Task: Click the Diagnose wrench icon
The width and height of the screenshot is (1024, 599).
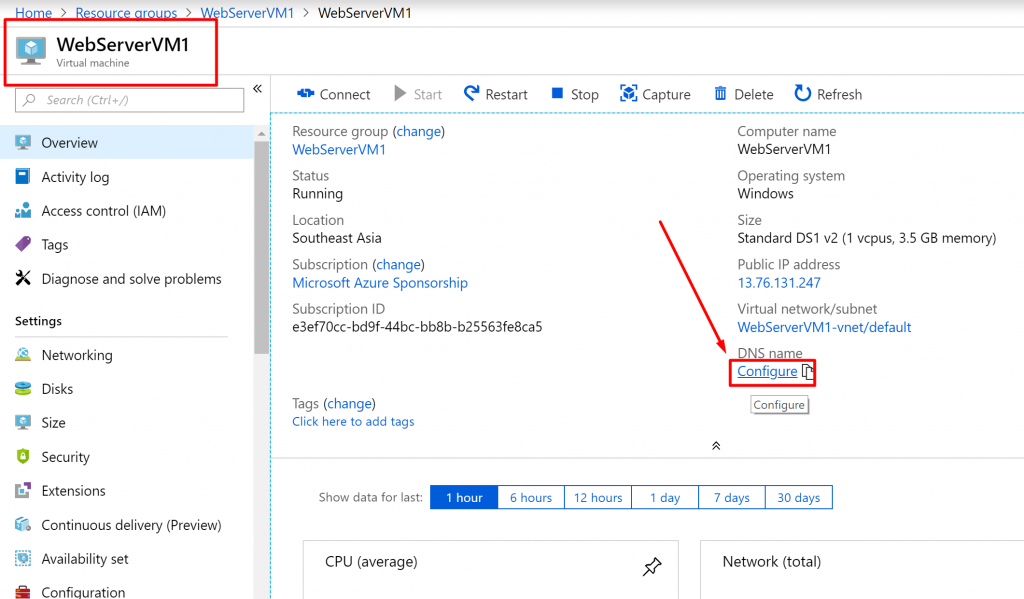Action: pos(23,278)
